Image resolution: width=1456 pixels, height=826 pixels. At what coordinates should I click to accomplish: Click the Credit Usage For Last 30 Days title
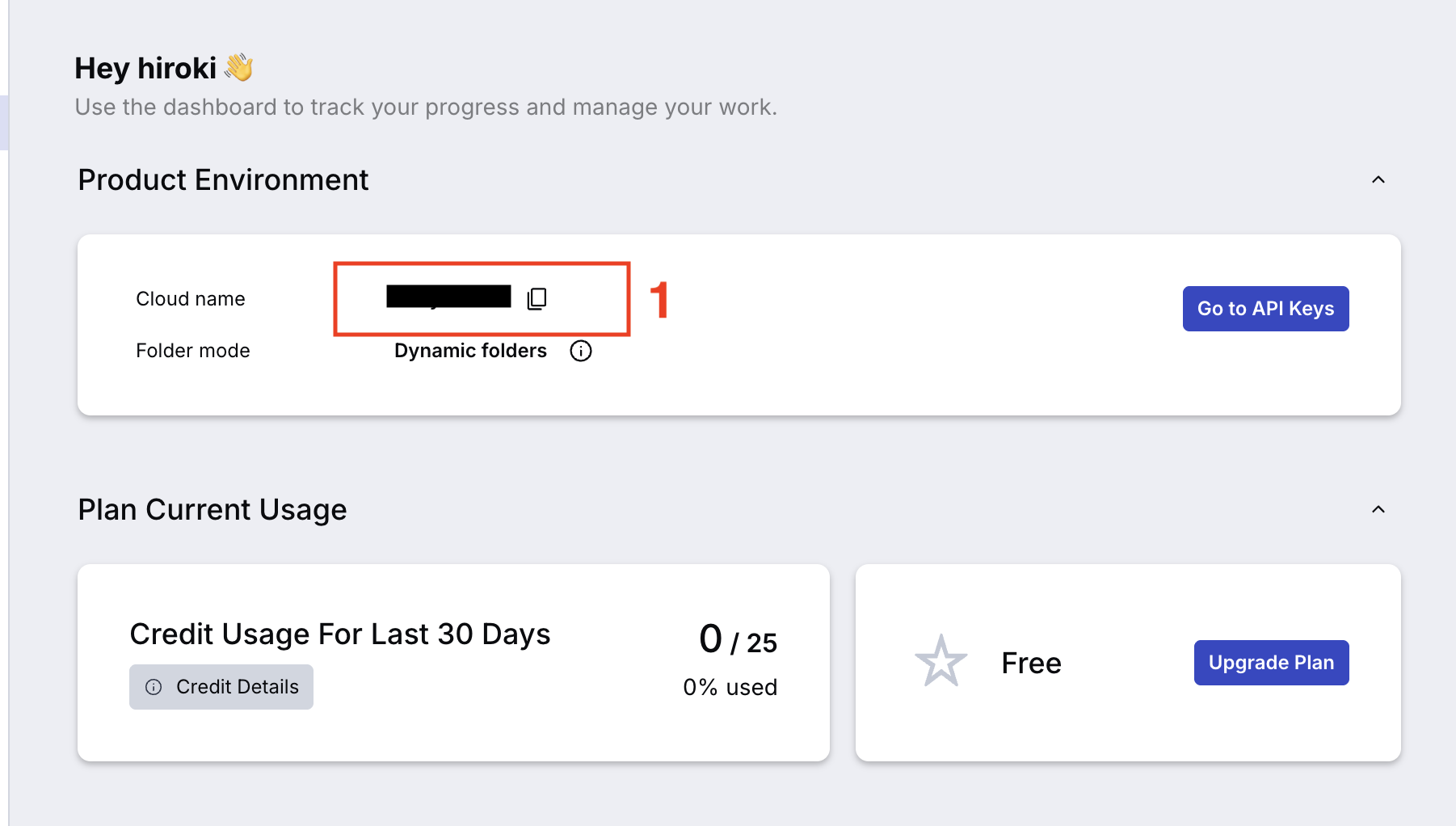click(x=340, y=634)
